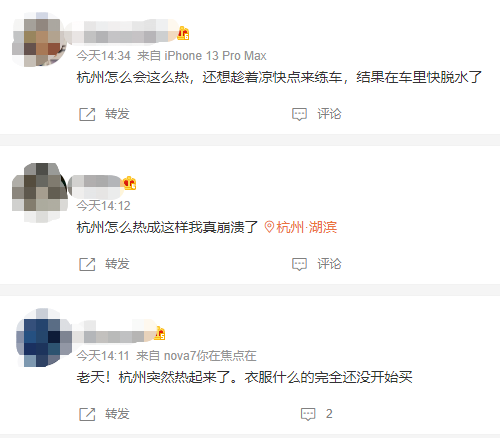This screenshot has width=500, height=438.
Task: Click the blurred username on first post
Action: coord(121,32)
